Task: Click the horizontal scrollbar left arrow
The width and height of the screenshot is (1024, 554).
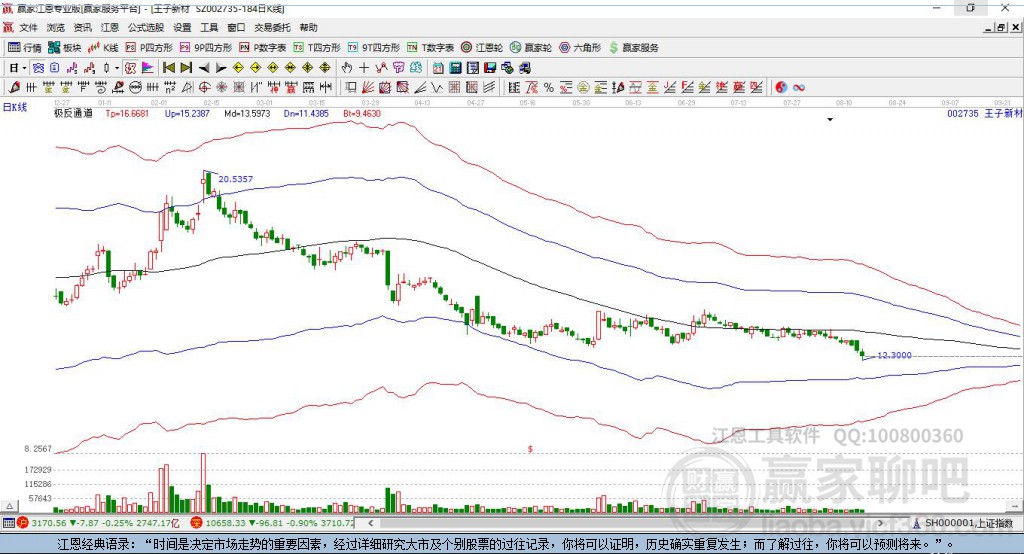Action: (370, 523)
